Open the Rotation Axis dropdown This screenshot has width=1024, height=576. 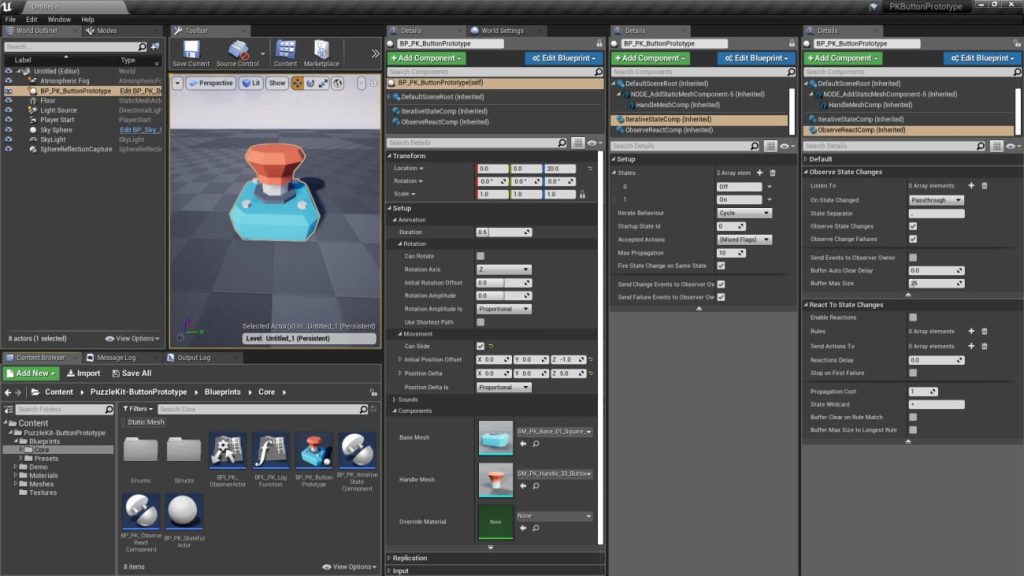pyautogui.click(x=504, y=270)
